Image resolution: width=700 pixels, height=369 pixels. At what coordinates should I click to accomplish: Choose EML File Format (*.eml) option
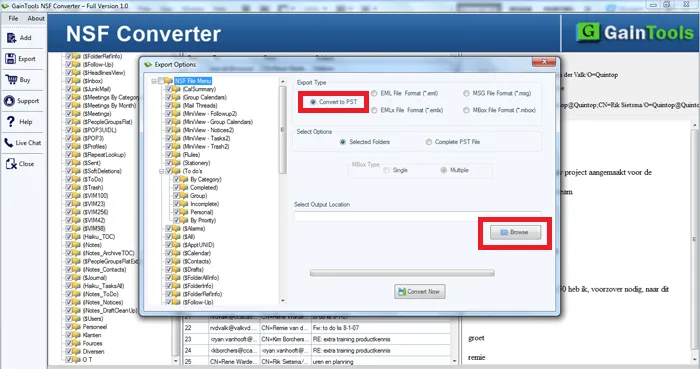tap(374, 93)
